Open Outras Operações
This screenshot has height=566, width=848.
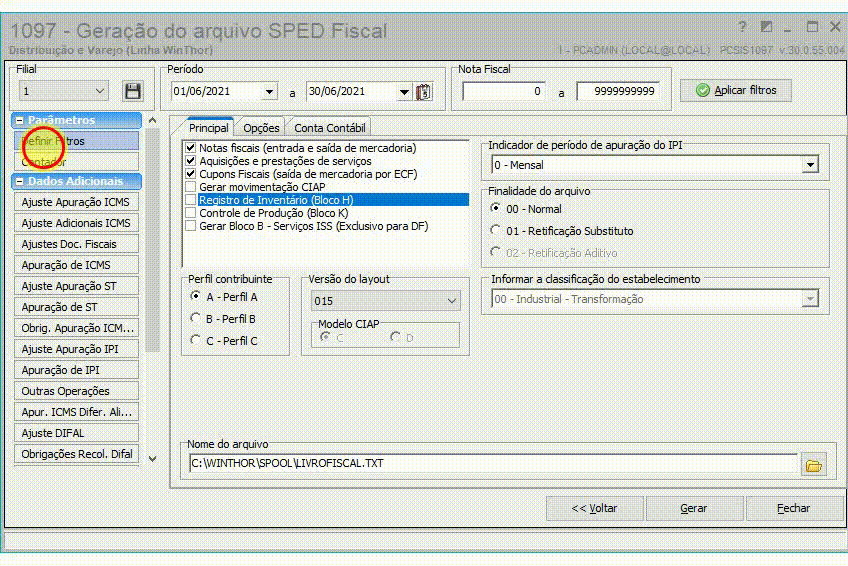tap(76, 391)
